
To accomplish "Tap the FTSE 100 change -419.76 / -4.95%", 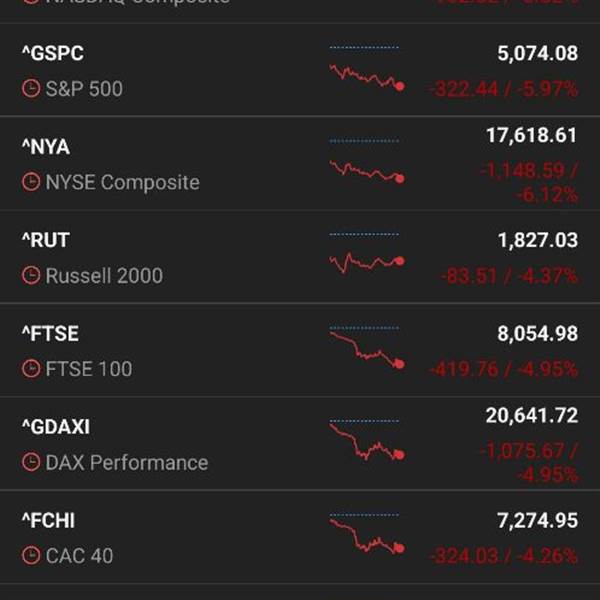I will coord(504,369).
